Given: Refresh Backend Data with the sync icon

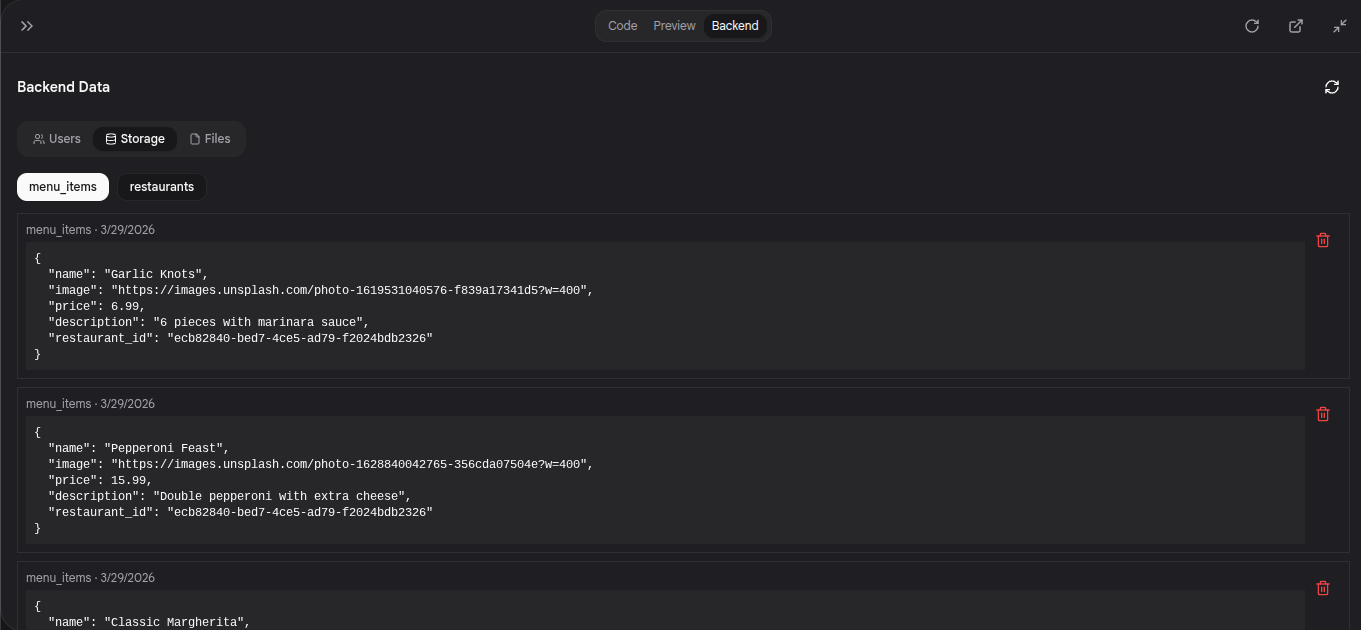Looking at the screenshot, I should [x=1331, y=87].
